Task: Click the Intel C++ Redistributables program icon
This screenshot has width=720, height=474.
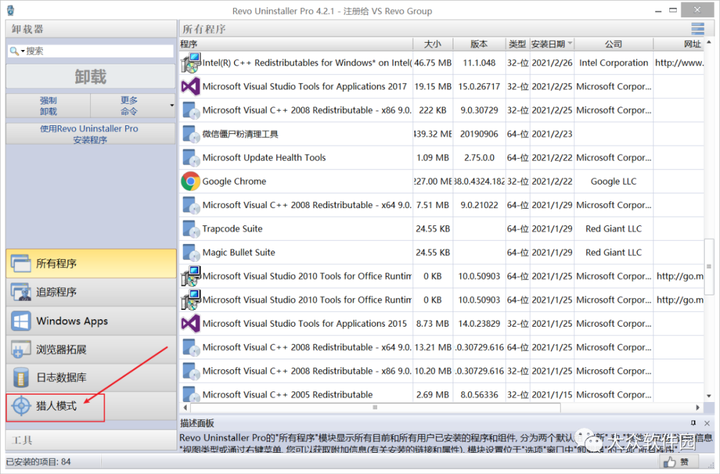Action: click(191, 62)
